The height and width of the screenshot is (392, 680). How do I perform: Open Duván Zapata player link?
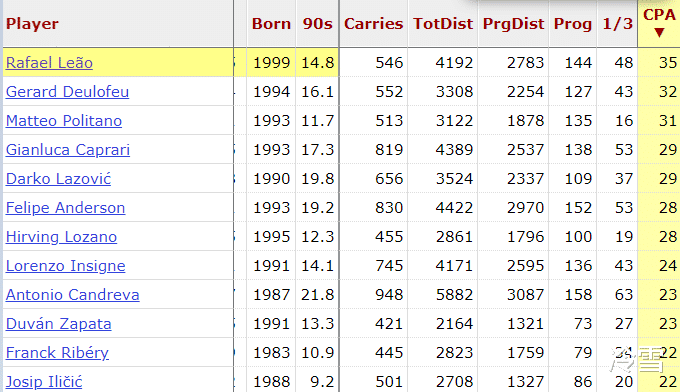[x=59, y=324]
